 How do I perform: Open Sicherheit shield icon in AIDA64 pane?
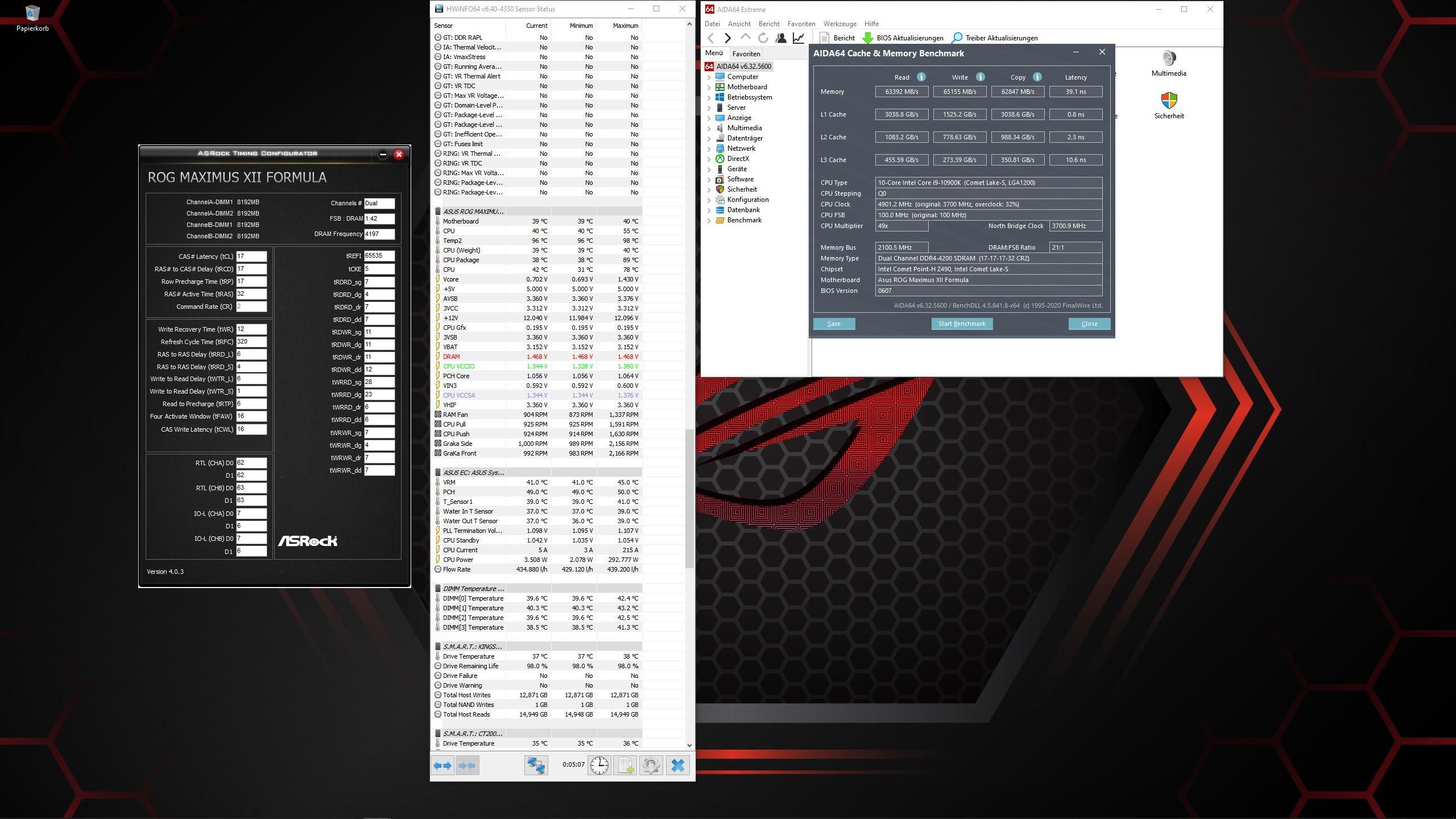(1169, 106)
